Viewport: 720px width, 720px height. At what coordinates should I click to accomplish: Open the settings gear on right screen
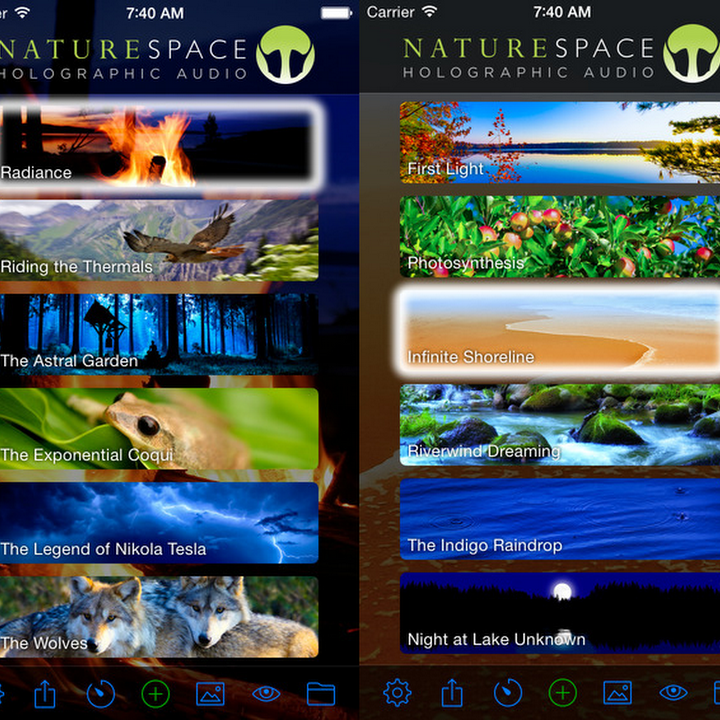point(397,692)
